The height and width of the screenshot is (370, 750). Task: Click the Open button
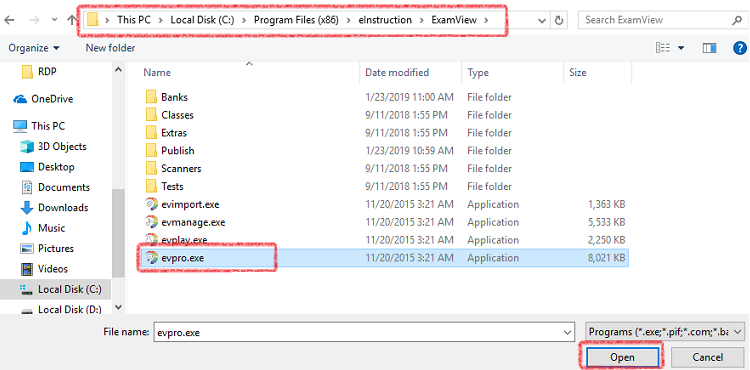pyautogui.click(x=622, y=357)
